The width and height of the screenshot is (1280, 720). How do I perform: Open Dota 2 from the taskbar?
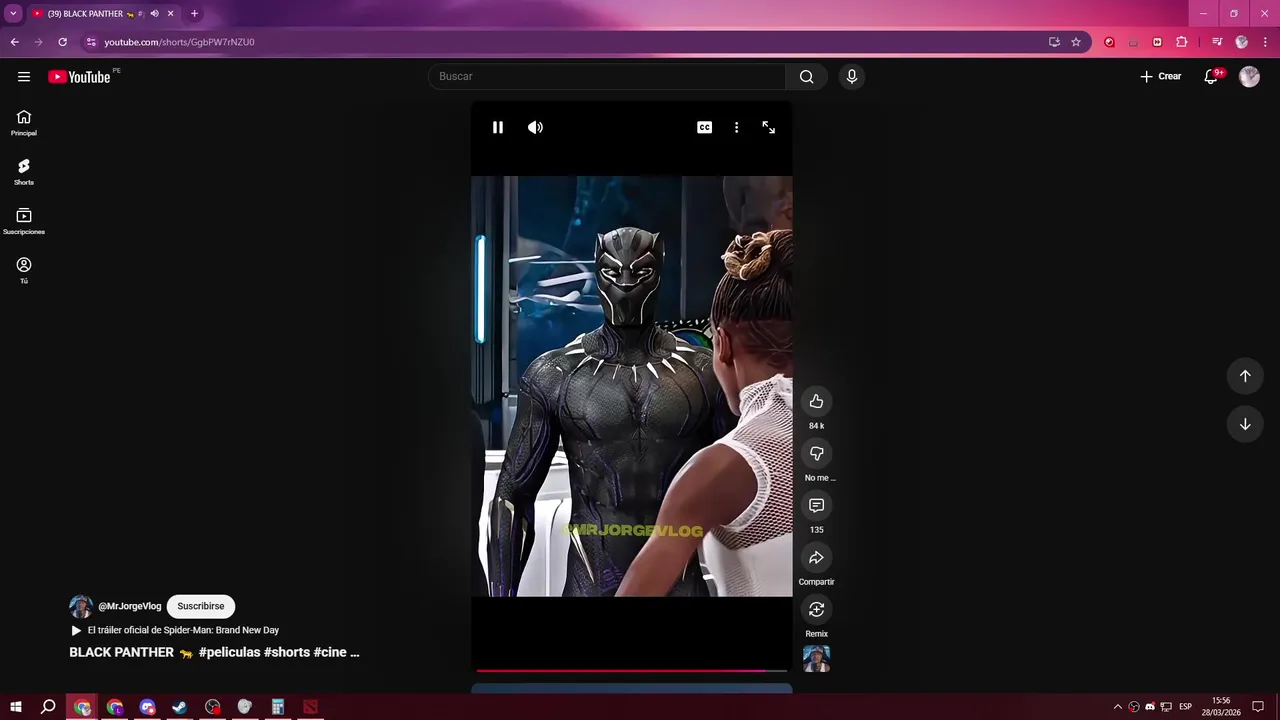(x=310, y=707)
